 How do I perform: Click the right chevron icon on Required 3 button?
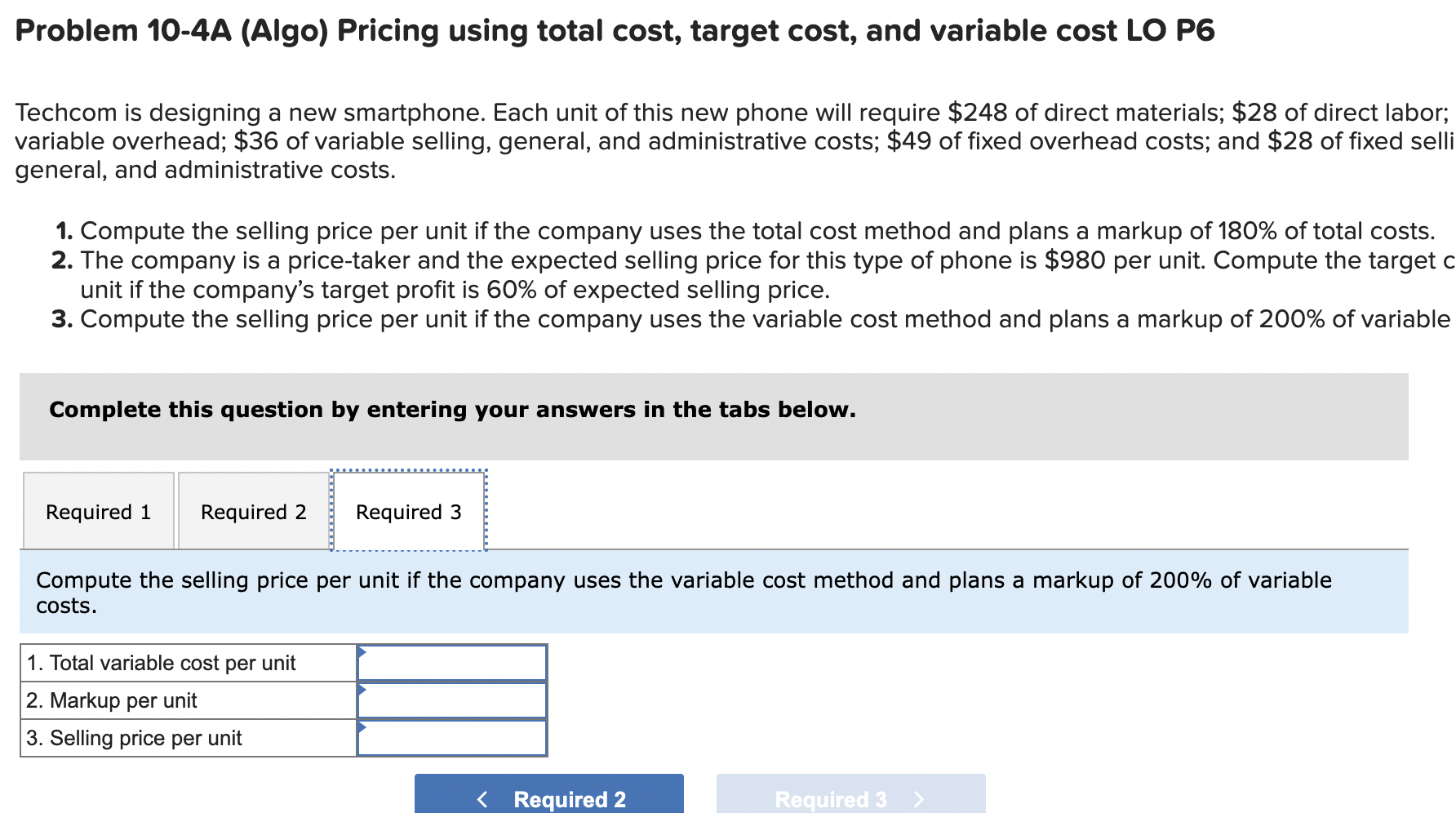[921, 798]
